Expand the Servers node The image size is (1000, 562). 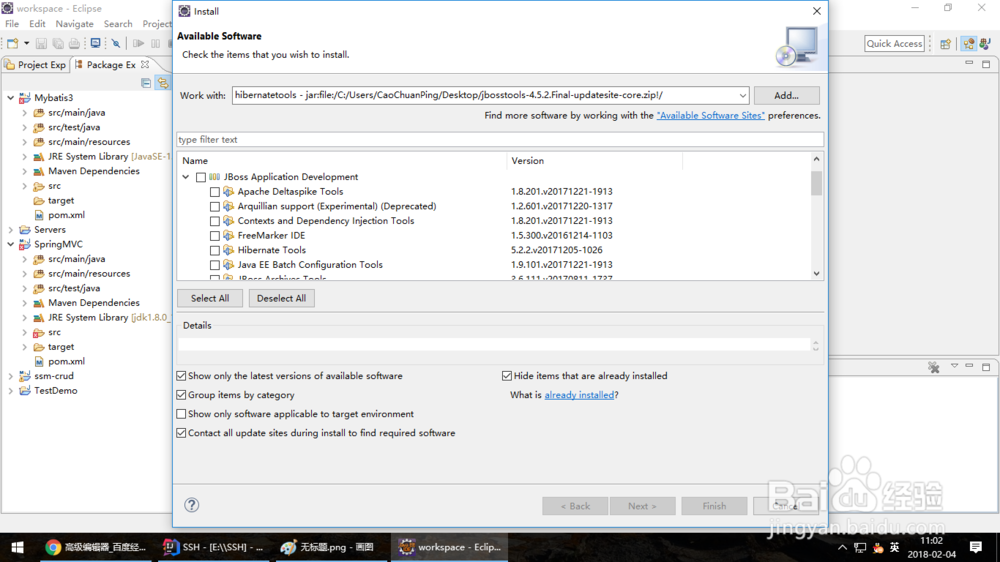11,230
